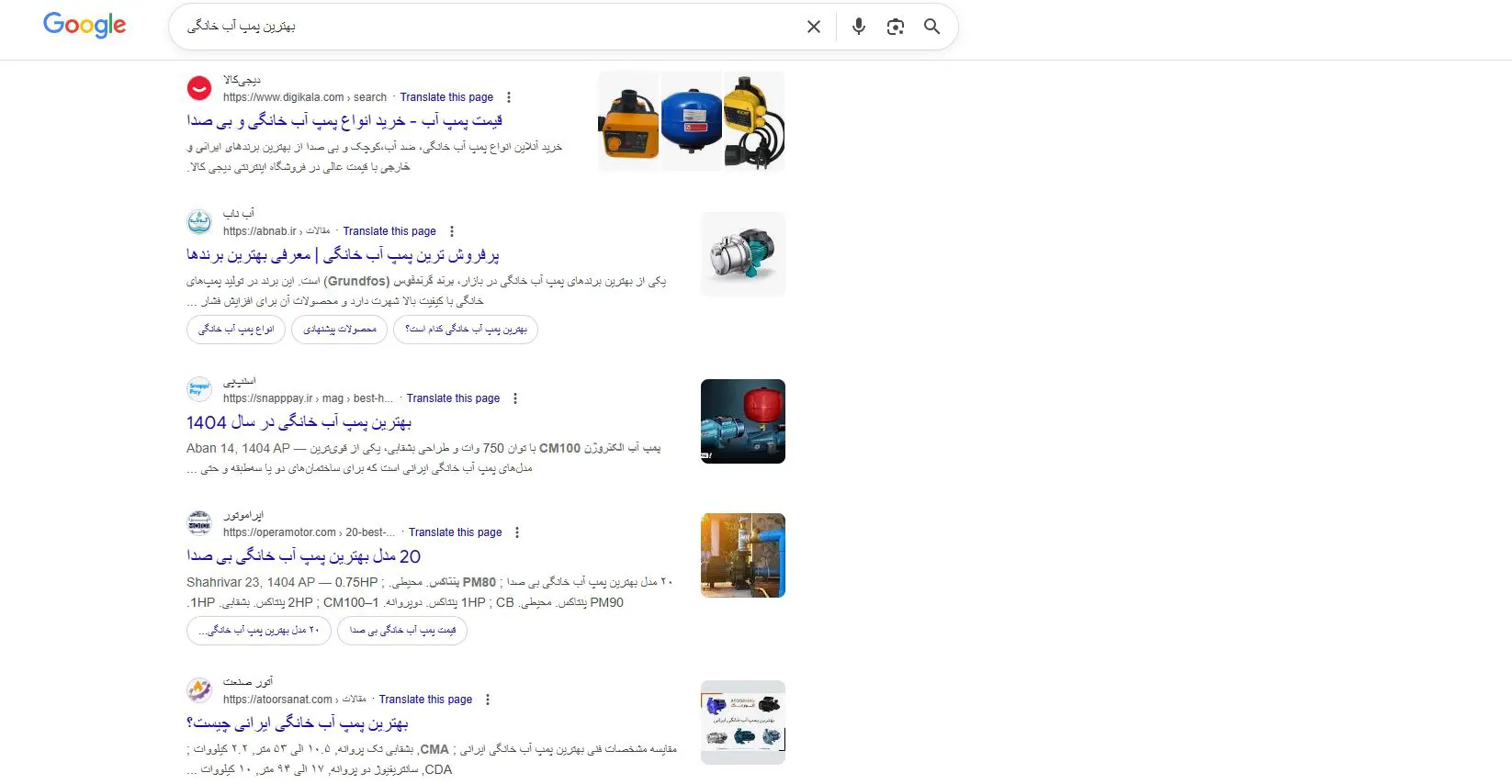Click the 'محصولات پیشنهادی' sitelink chip
1512x784 pixels.
click(x=340, y=330)
